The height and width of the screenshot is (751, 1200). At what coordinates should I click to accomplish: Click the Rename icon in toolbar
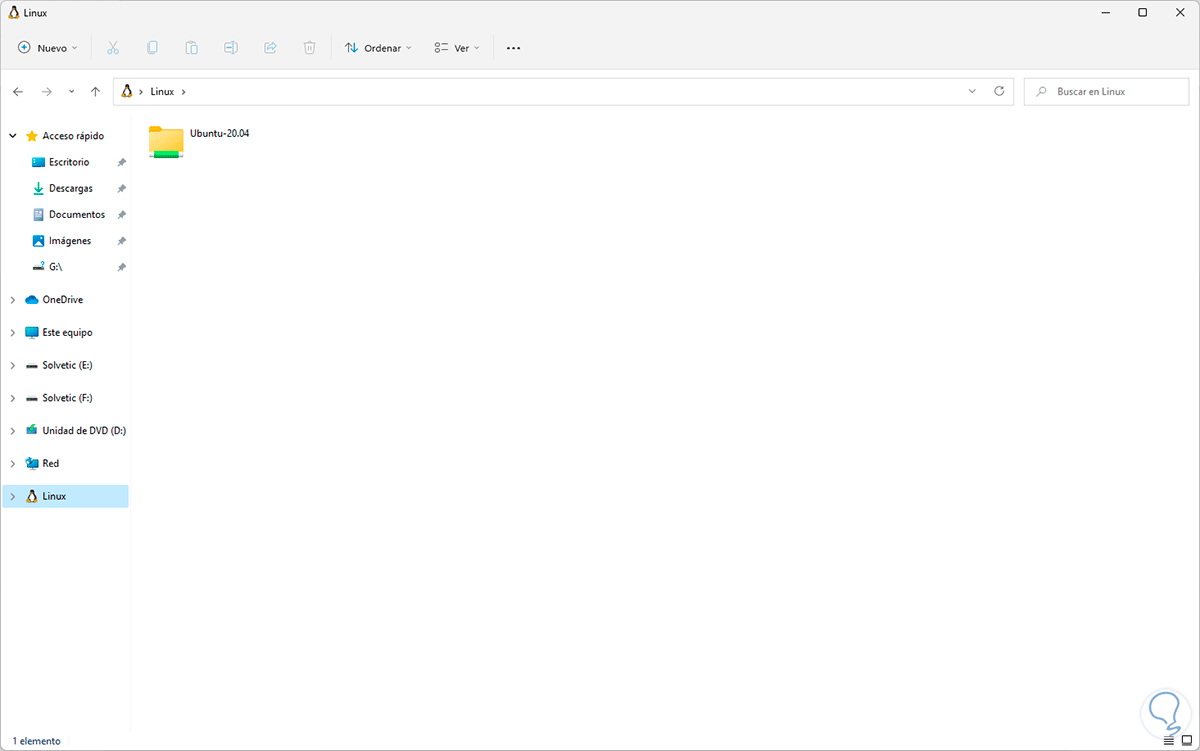(x=231, y=48)
